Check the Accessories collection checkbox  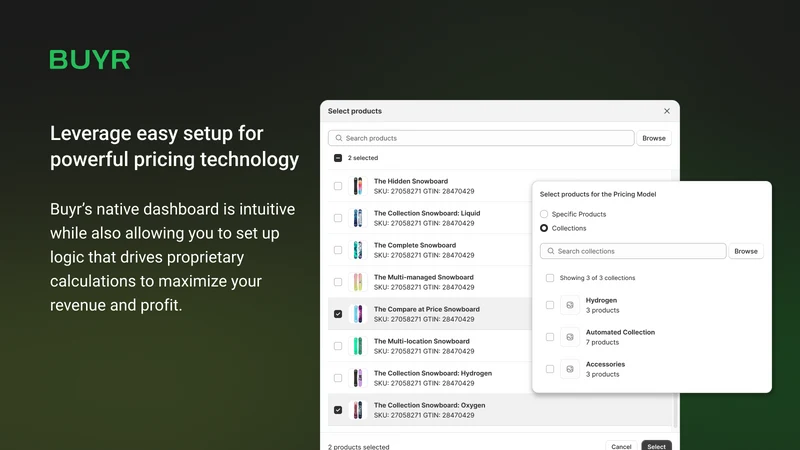click(549, 369)
